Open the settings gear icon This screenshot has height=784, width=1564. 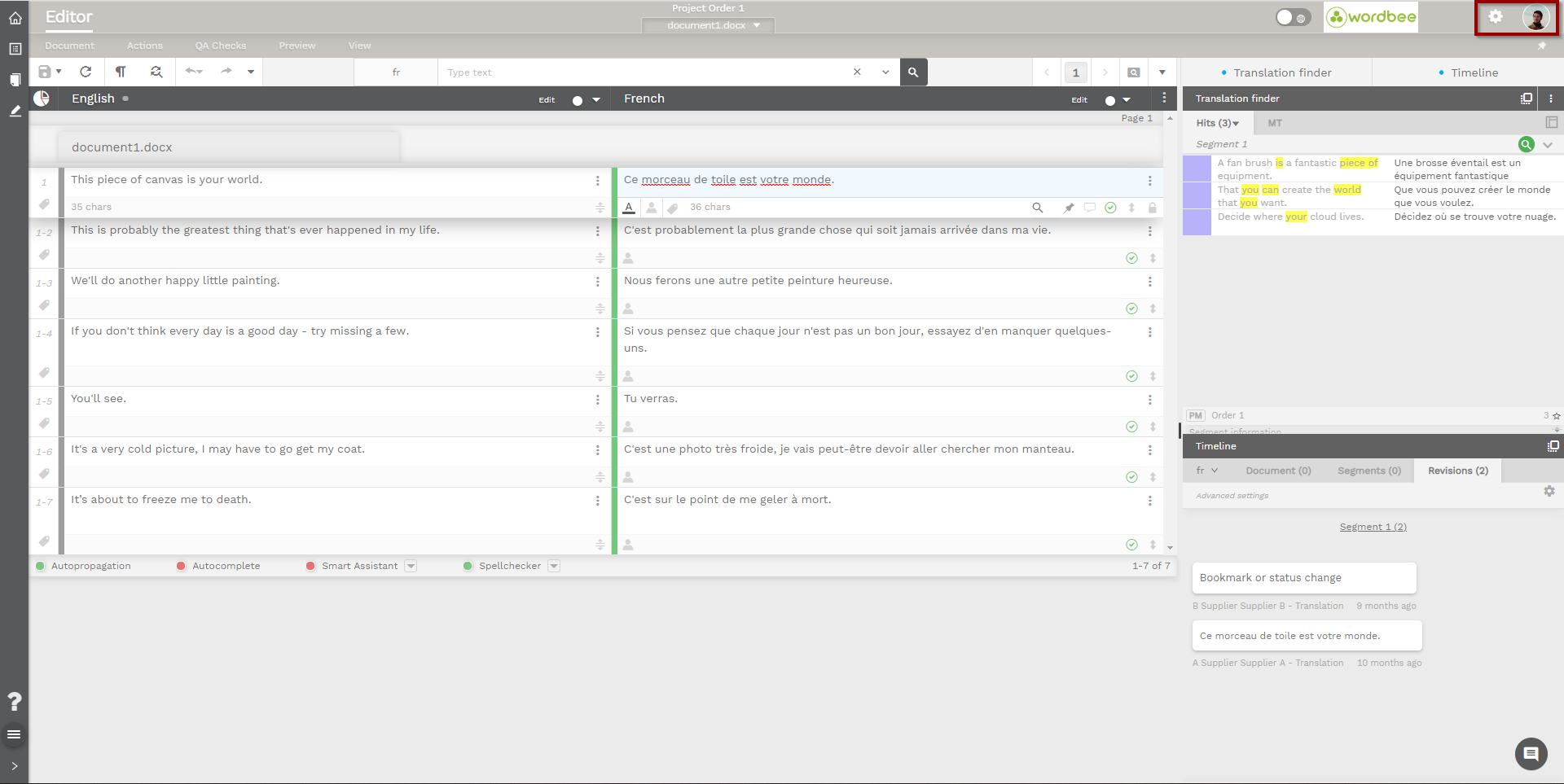point(1496,17)
